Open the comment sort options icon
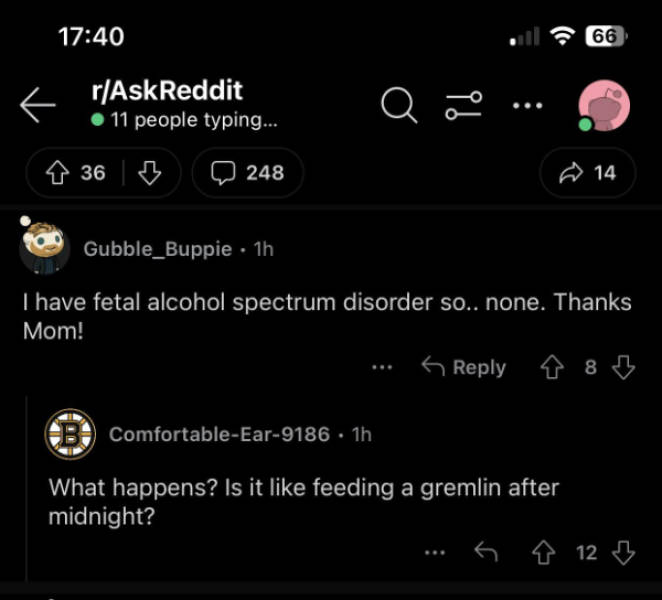662x600 pixels. coord(464,105)
